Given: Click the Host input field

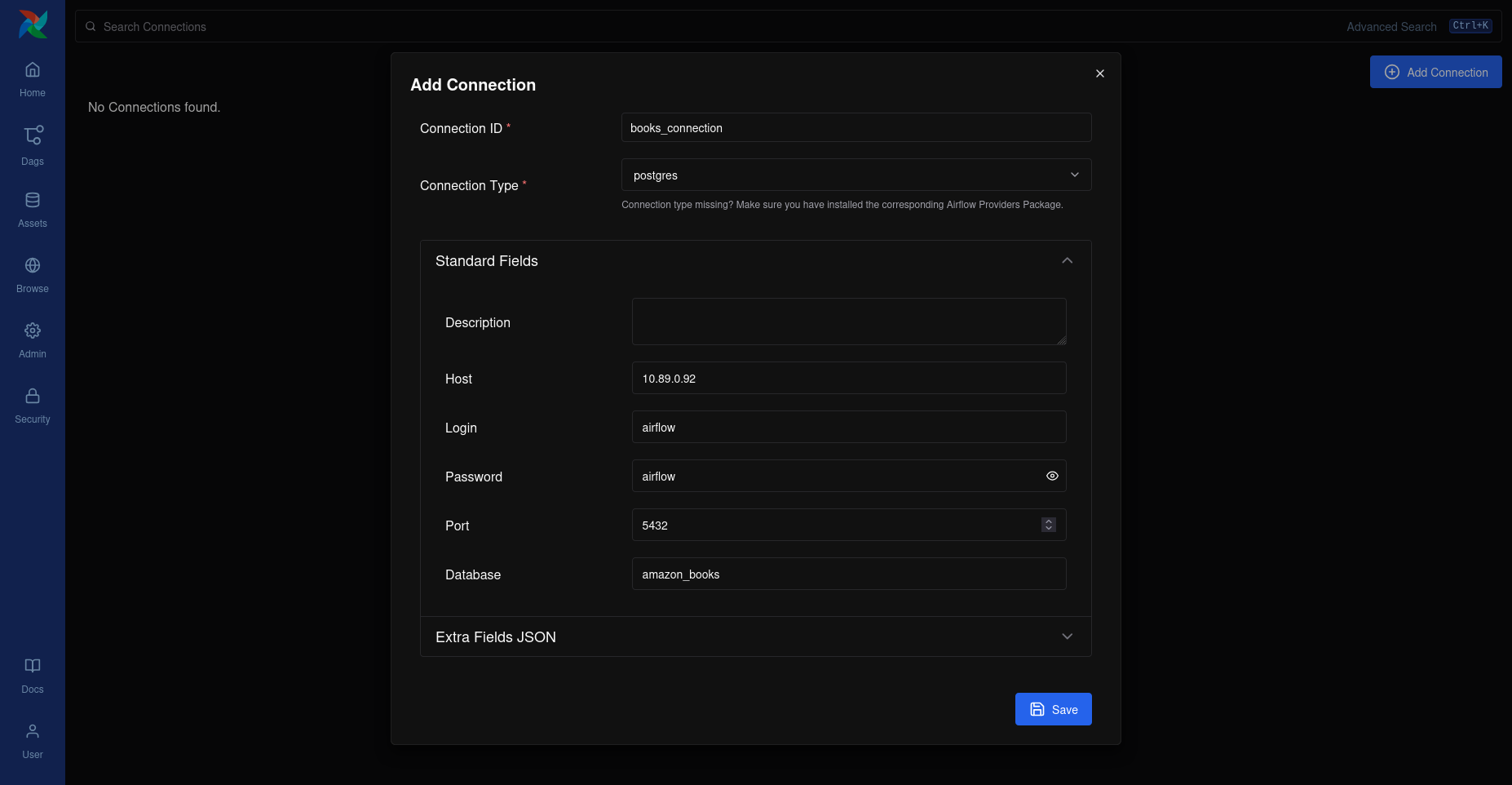Looking at the screenshot, I should tap(849, 378).
